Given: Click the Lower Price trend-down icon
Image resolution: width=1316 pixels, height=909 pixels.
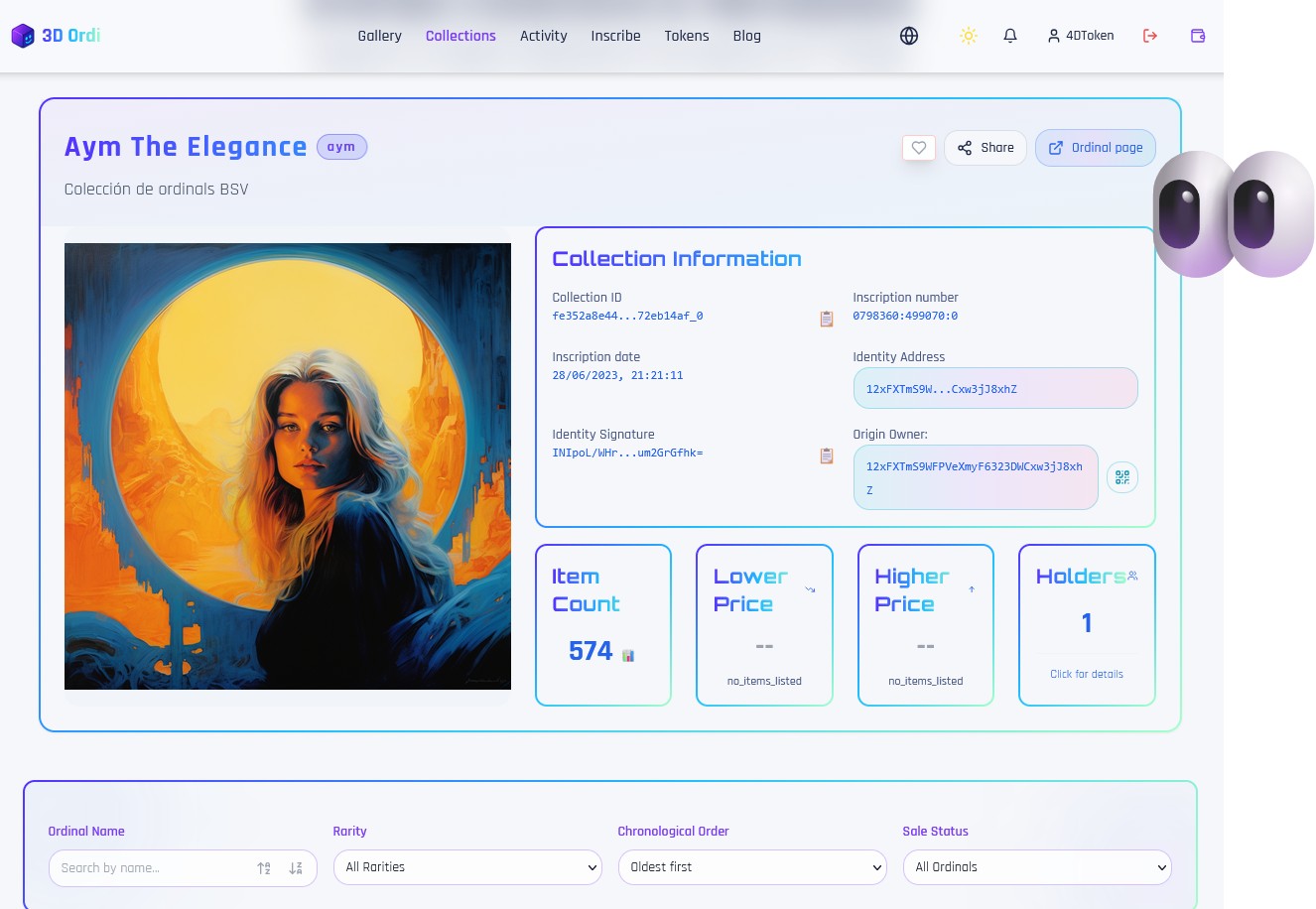Looking at the screenshot, I should [810, 589].
